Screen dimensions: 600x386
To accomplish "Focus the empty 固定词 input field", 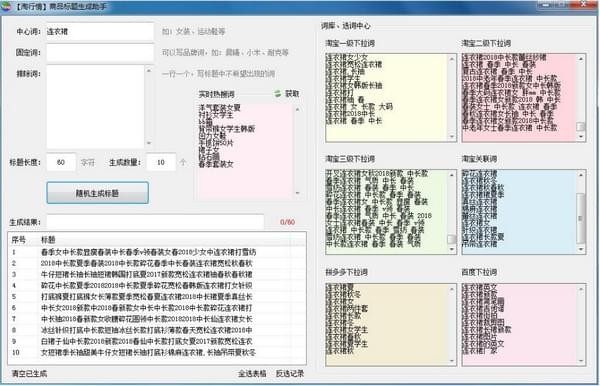I will click(100, 52).
